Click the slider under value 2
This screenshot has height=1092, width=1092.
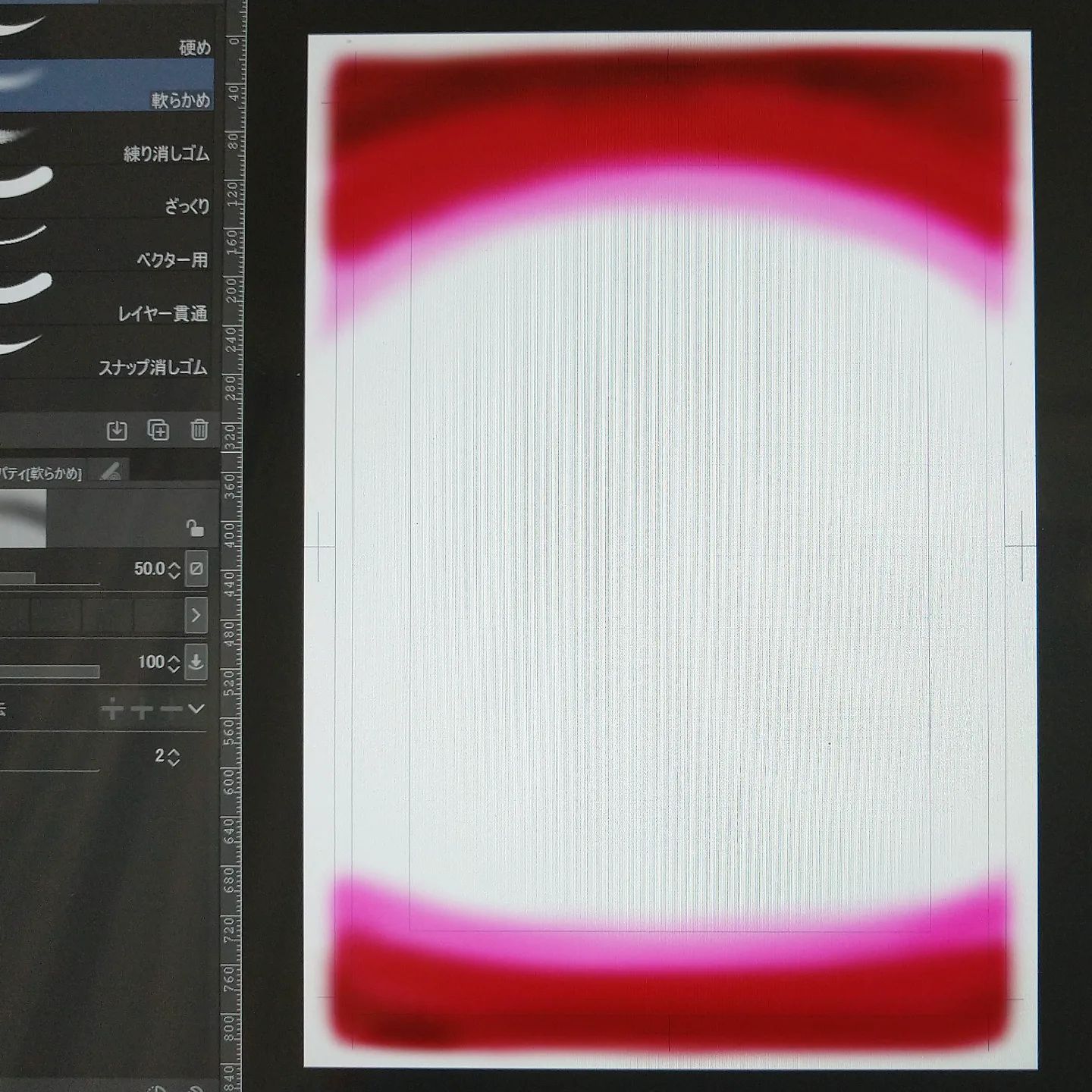pyautogui.click(x=49, y=769)
